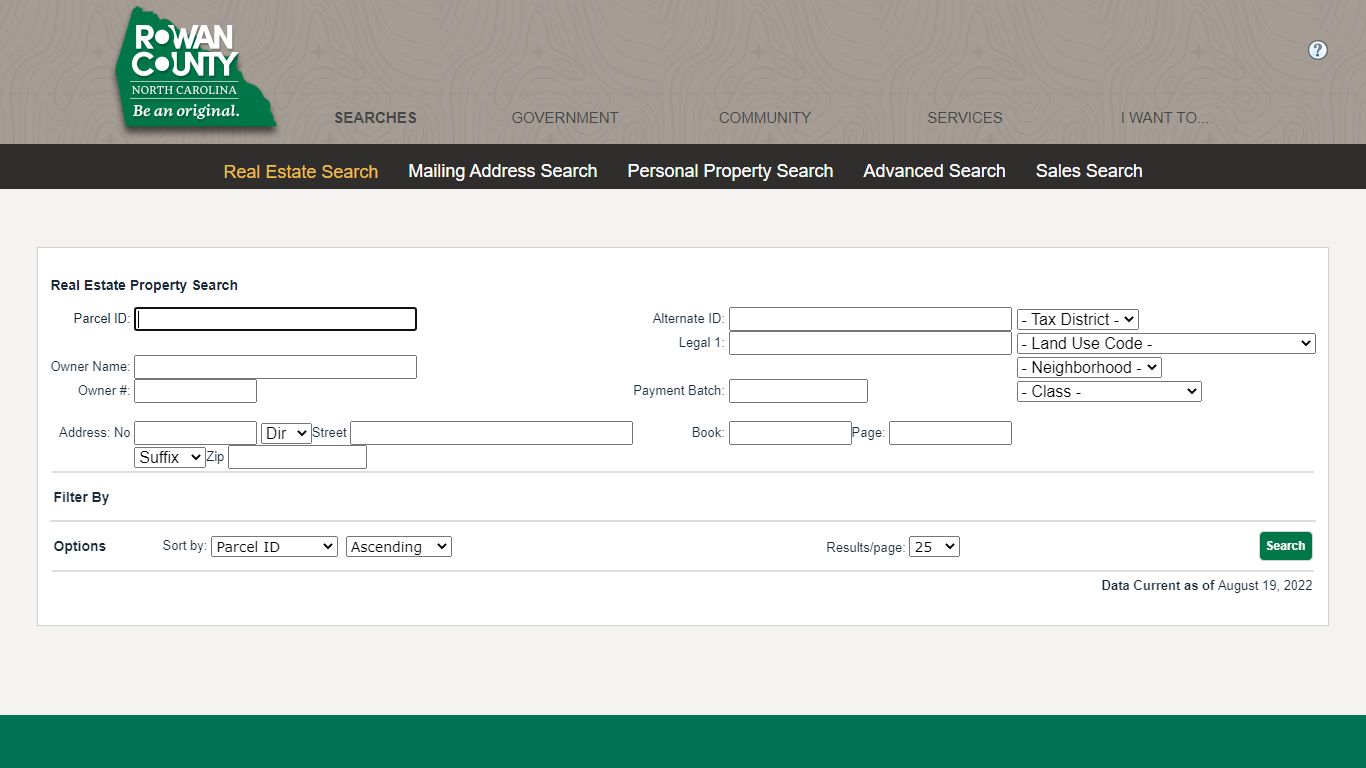Change the Sort by Parcel ID dropdown
This screenshot has width=1366, height=768.
(x=274, y=547)
